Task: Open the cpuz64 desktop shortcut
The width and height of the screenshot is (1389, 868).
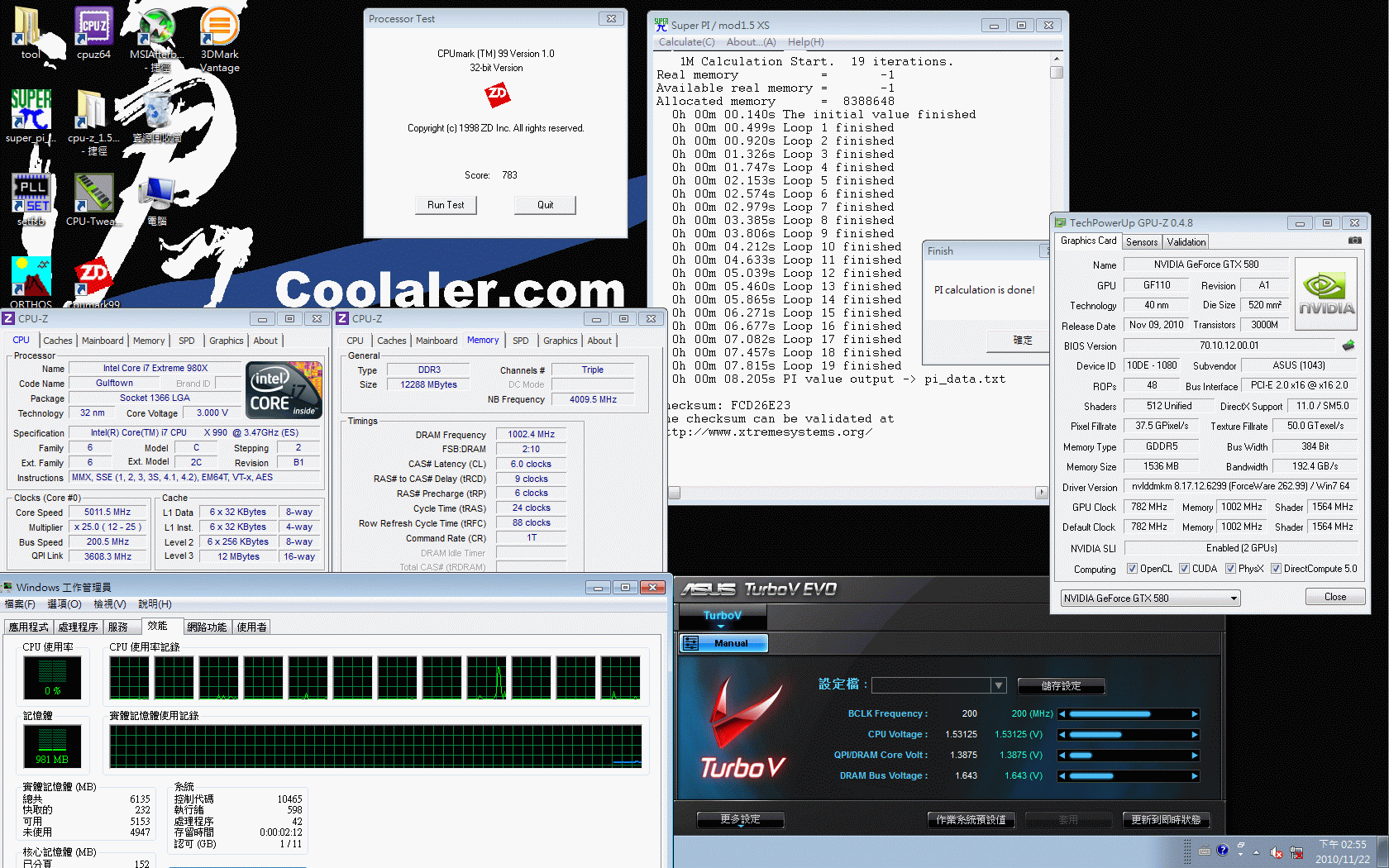Action: point(93,33)
